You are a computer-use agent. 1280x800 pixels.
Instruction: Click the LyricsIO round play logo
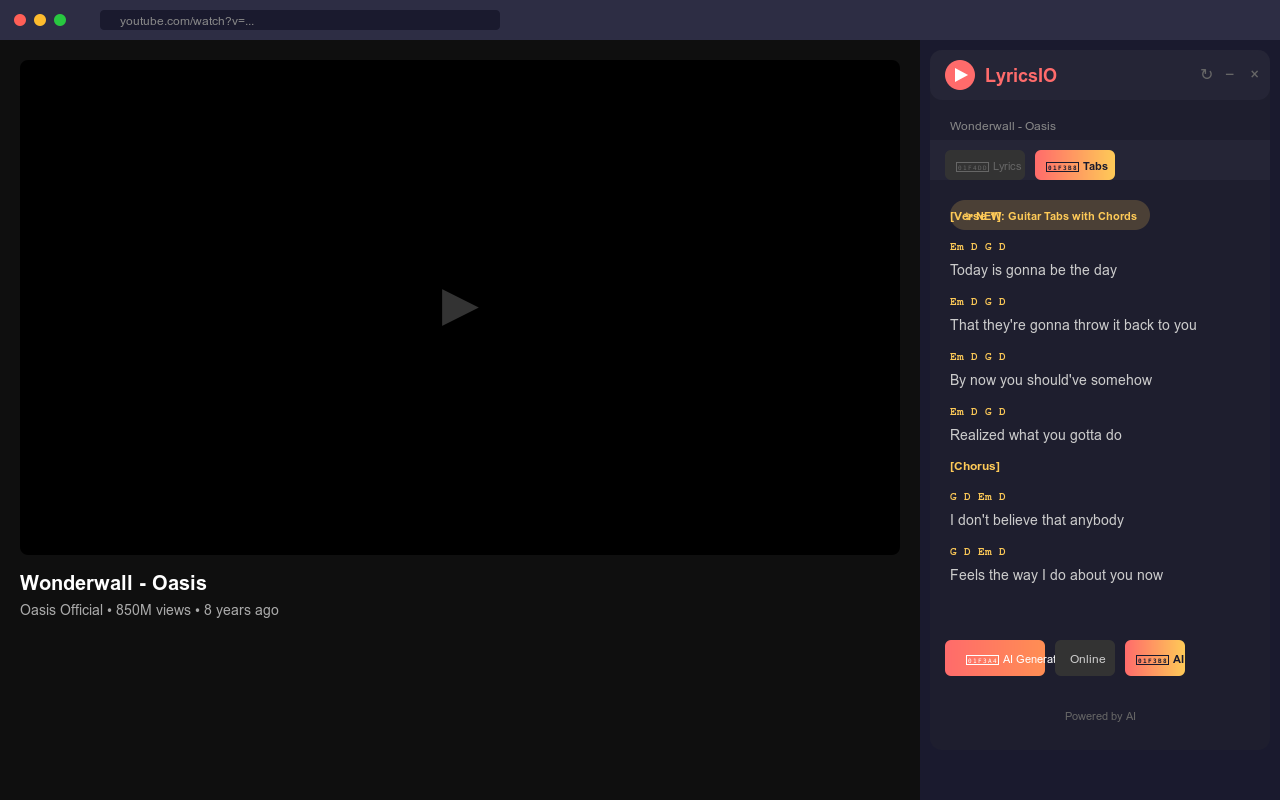[x=960, y=75]
